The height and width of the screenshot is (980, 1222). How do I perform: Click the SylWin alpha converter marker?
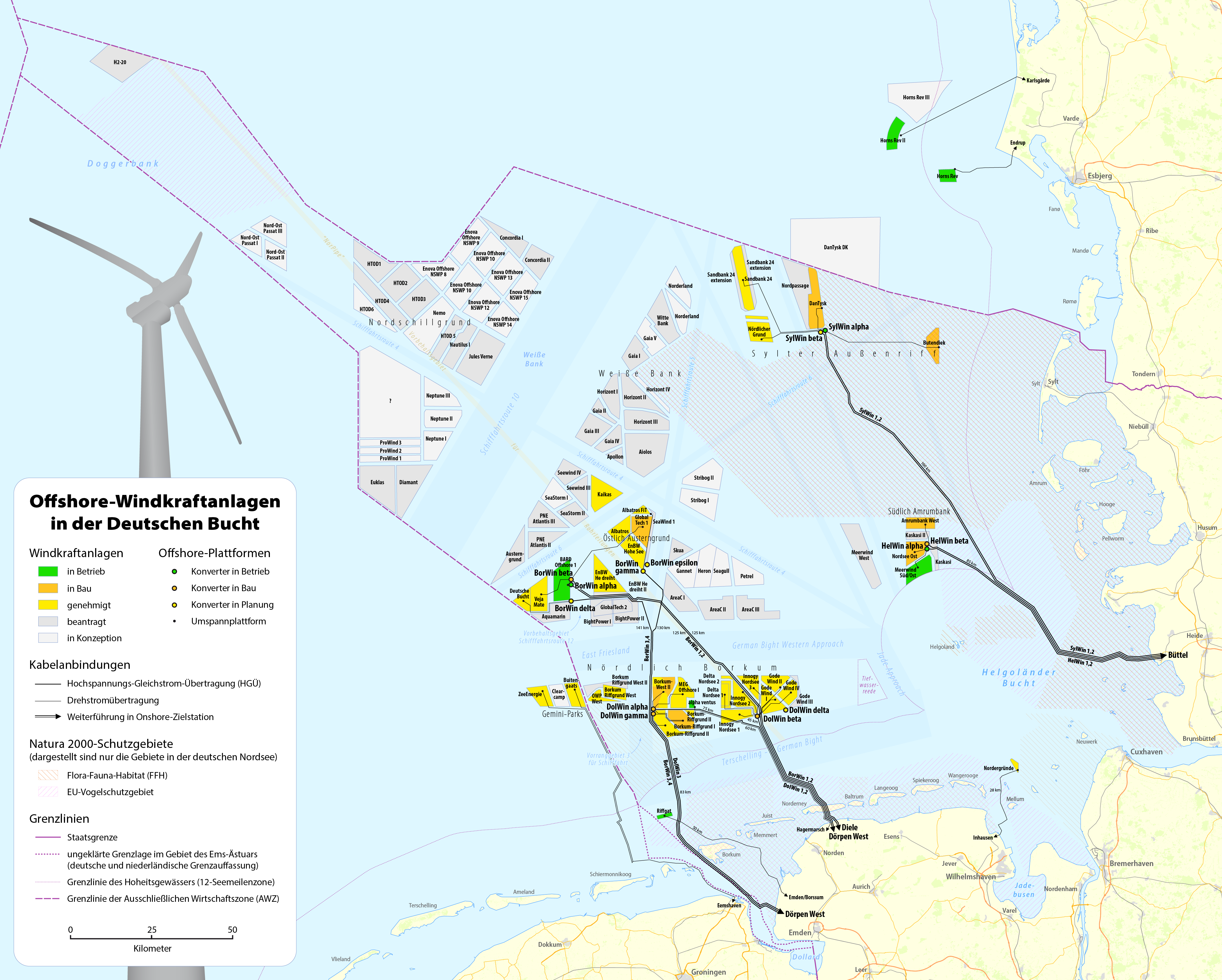(825, 331)
